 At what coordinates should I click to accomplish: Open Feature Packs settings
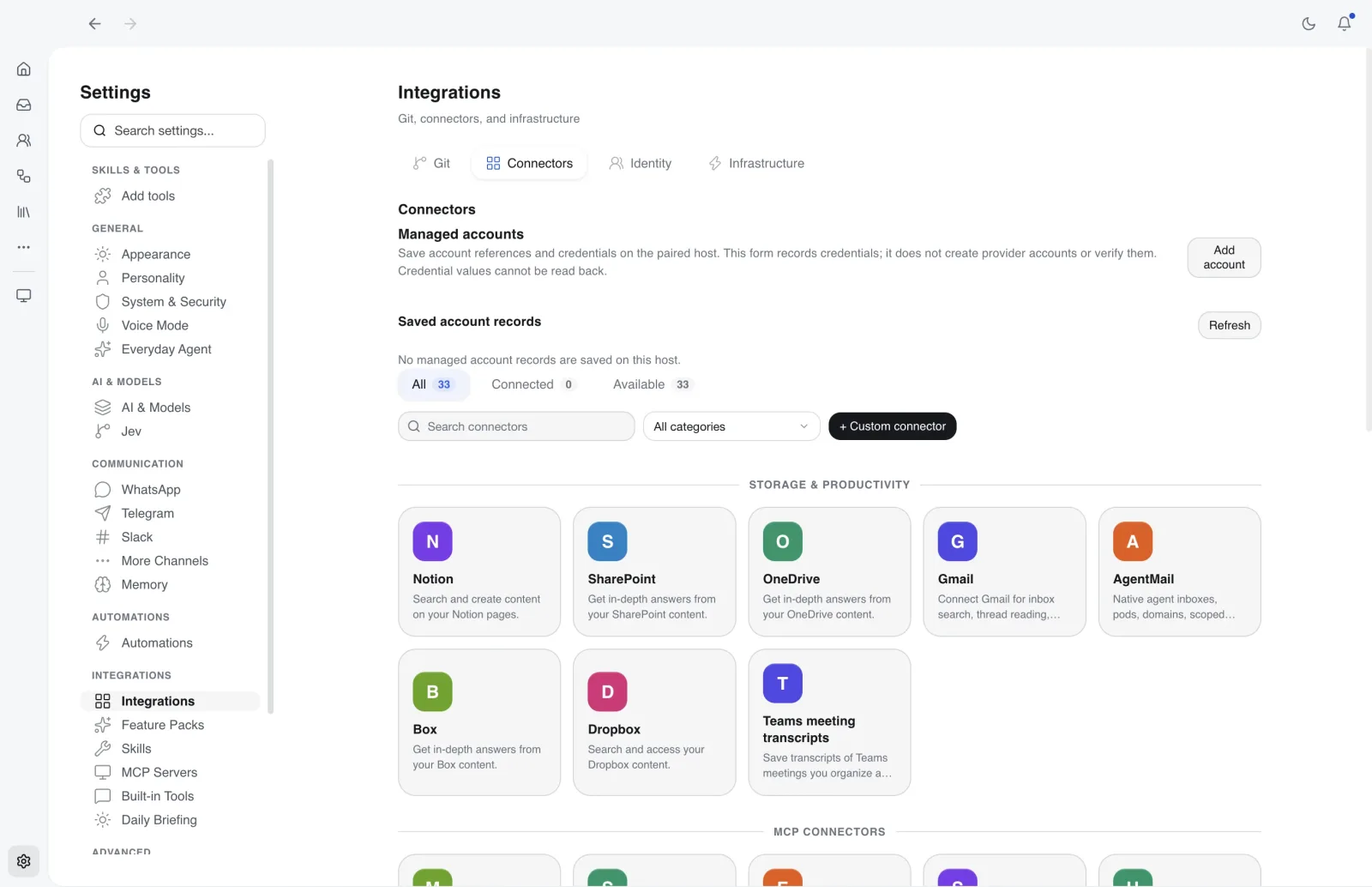pos(170,725)
